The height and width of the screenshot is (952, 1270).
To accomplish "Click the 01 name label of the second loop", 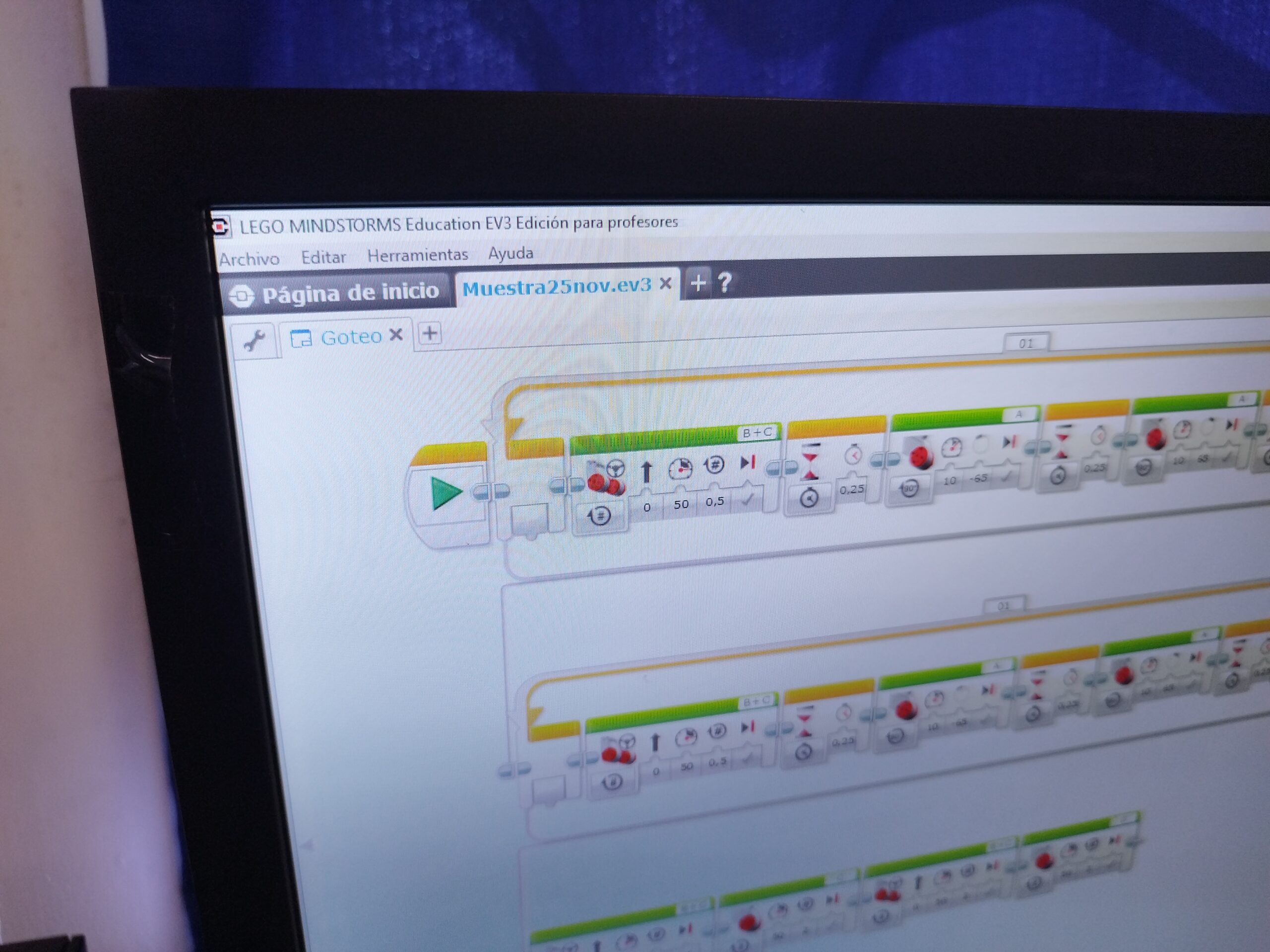I will (1004, 605).
